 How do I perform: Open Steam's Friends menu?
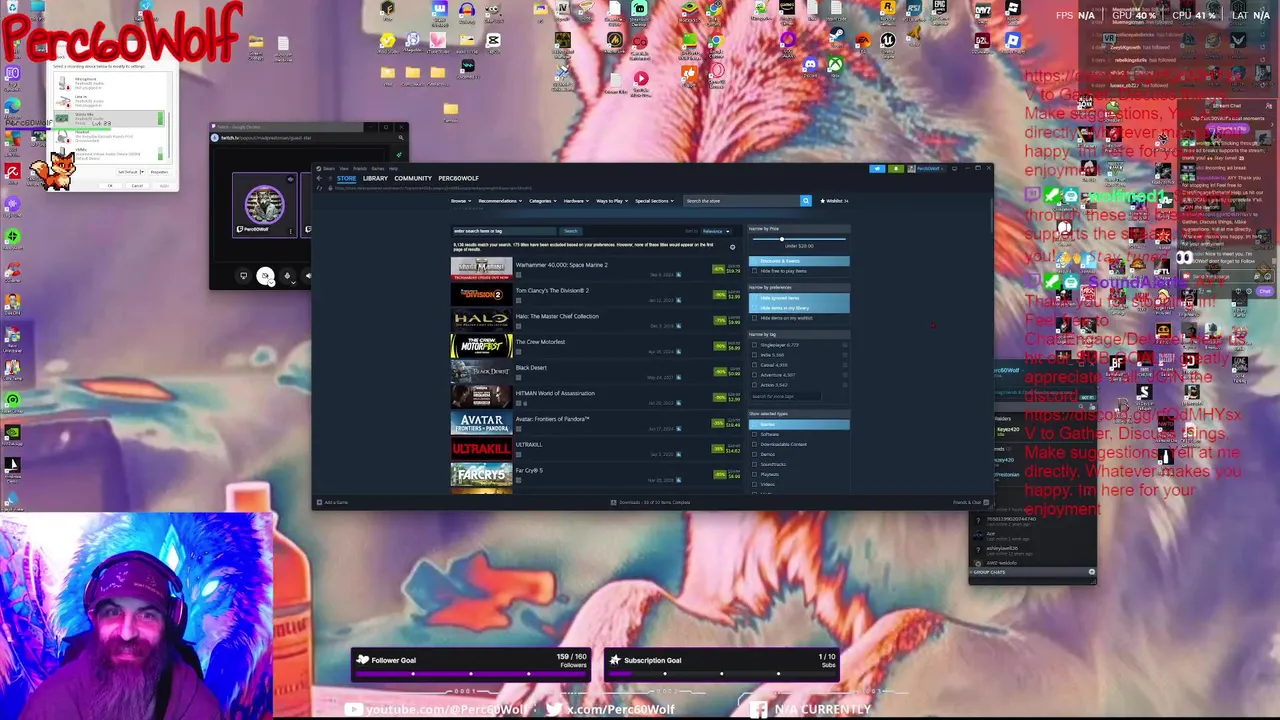[x=360, y=168]
